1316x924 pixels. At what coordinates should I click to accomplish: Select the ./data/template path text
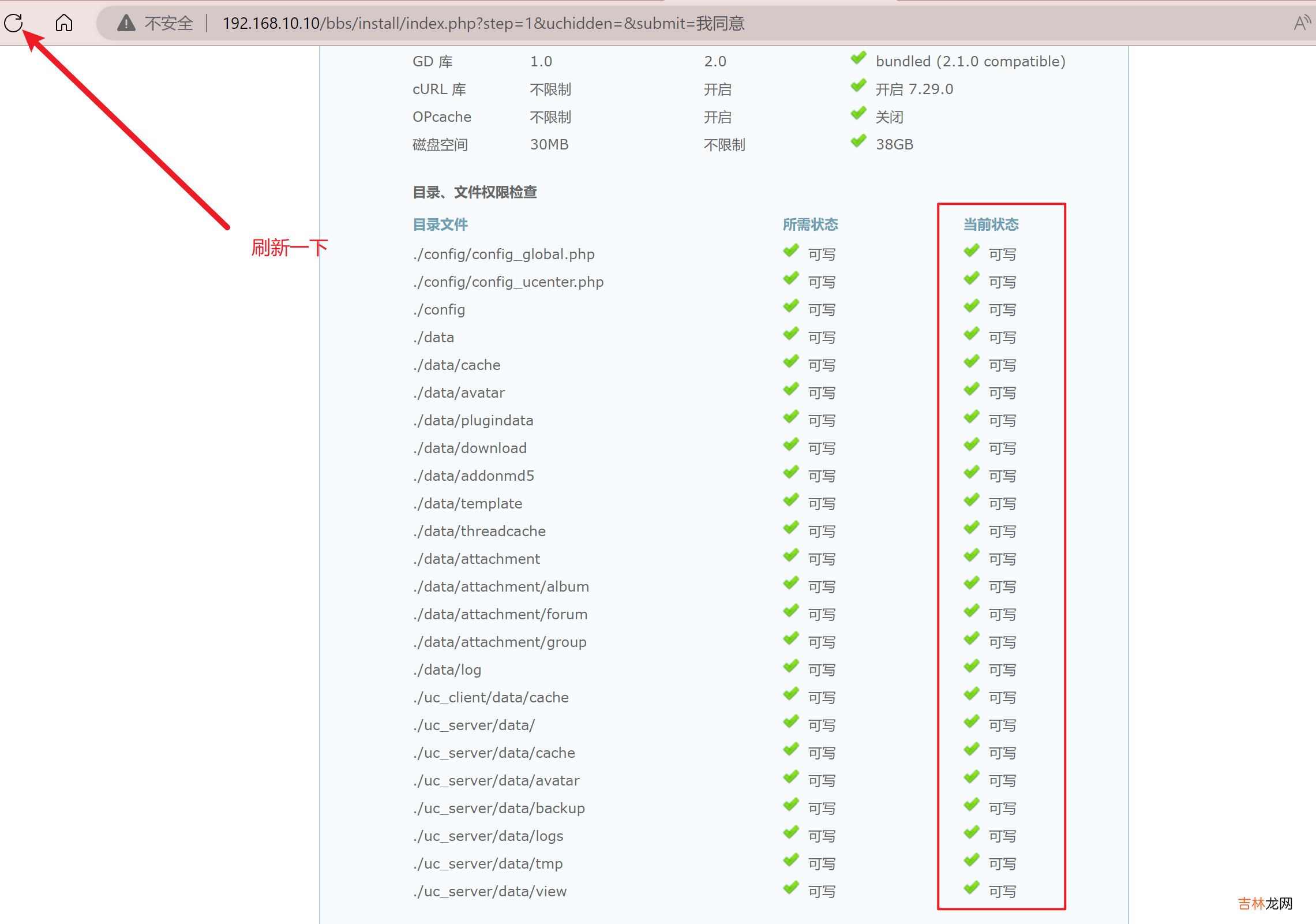(x=467, y=504)
